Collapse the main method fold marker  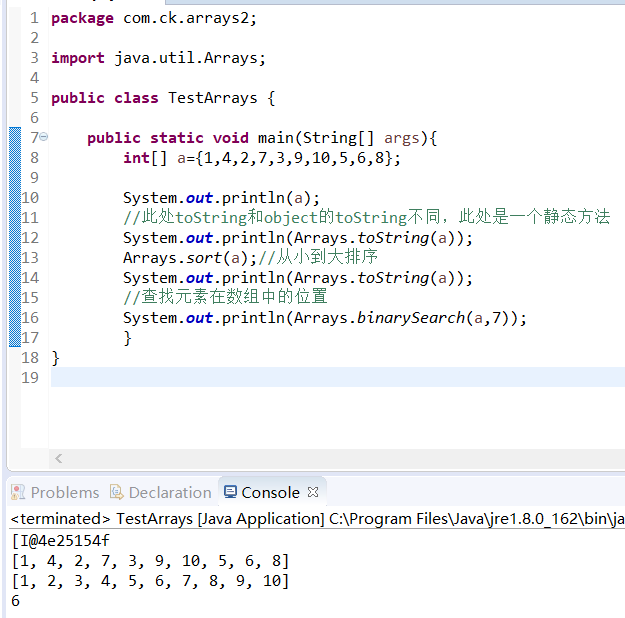tap(44, 137)
